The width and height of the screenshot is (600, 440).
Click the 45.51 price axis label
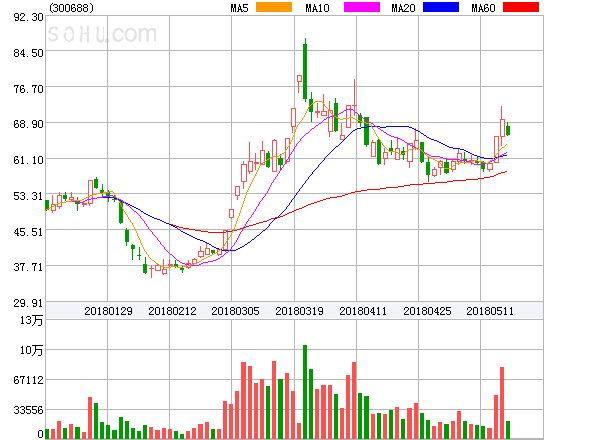click(x=28, y=232)
